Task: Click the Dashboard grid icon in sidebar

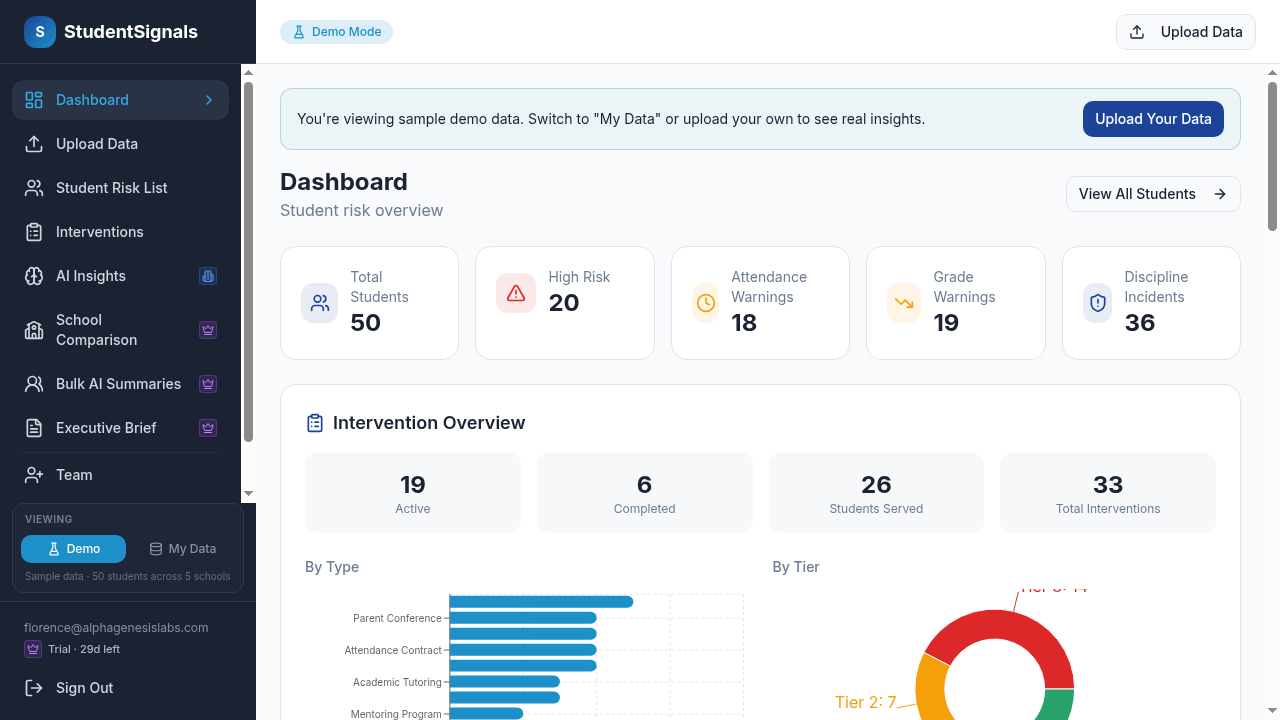Action: 34,100
